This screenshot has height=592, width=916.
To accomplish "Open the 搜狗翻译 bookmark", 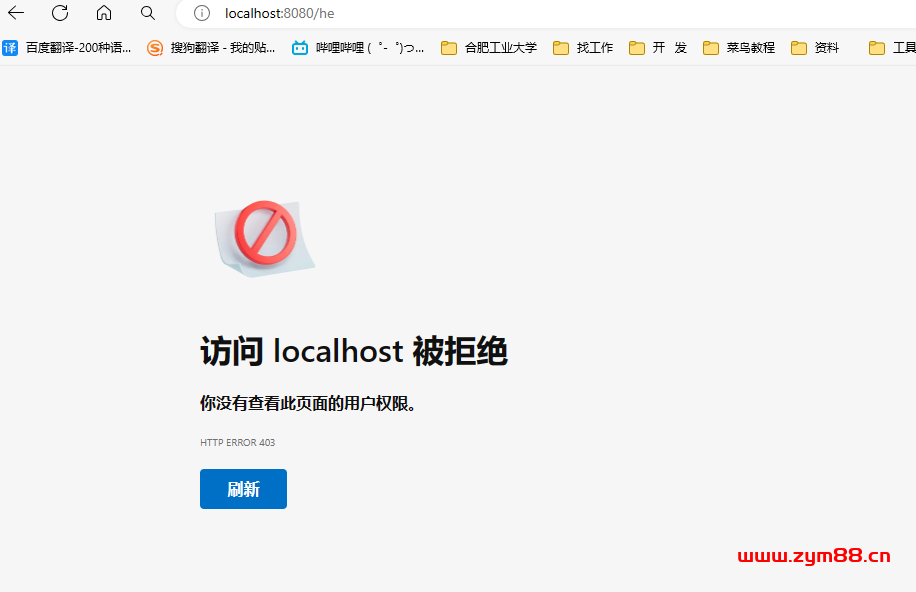I will [211, 47].
